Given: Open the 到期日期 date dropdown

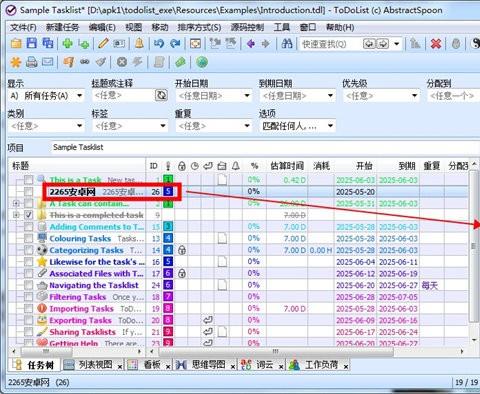Looking at the screenshot, I should pyautogui.click(x=330, y=96).
